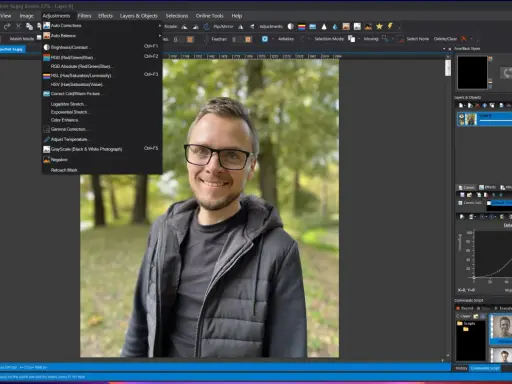Click the Record button in Commands script
512x384 pixels.
(465, 308)
